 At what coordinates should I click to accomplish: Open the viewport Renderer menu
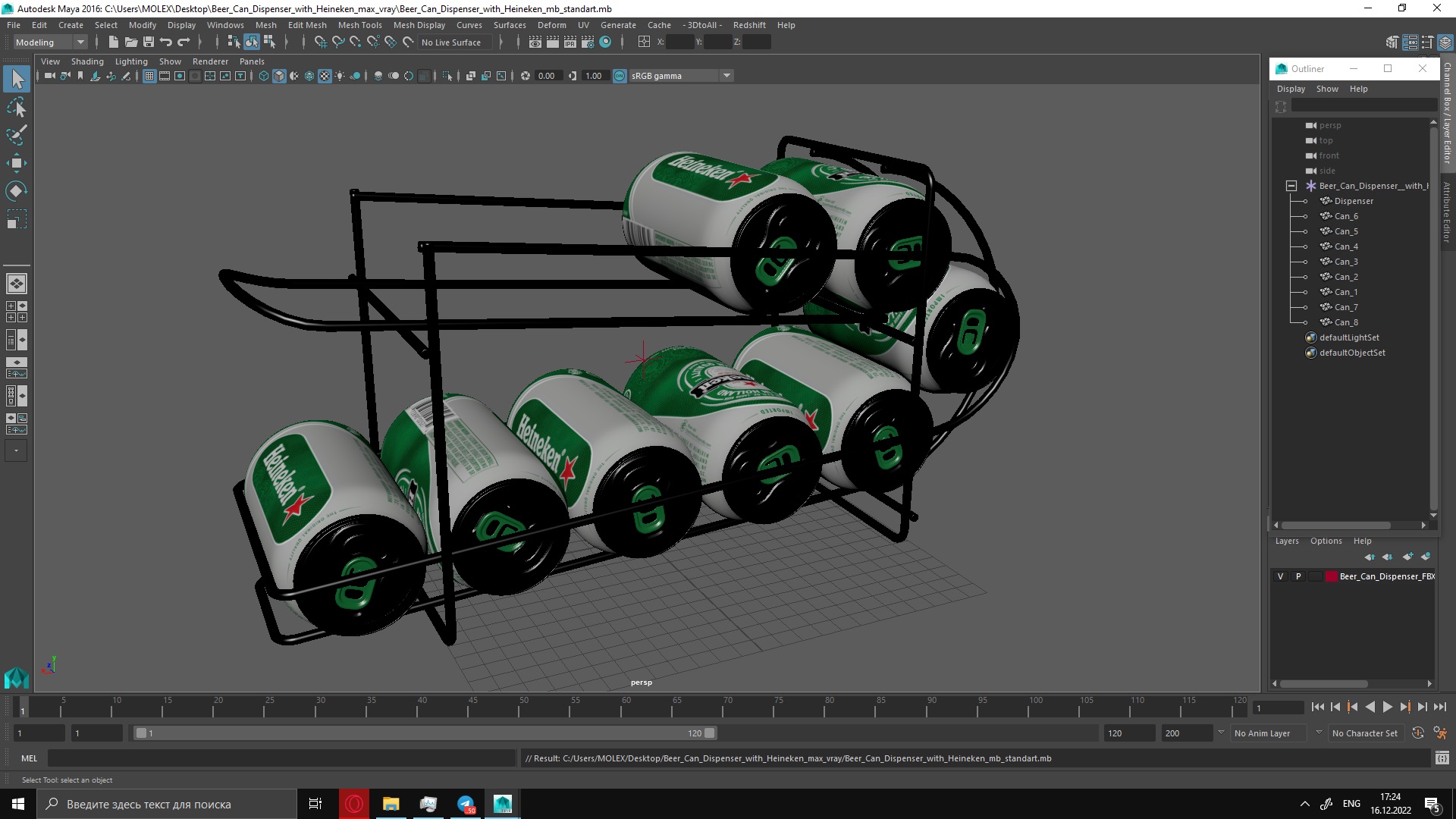tap(210, 61)
